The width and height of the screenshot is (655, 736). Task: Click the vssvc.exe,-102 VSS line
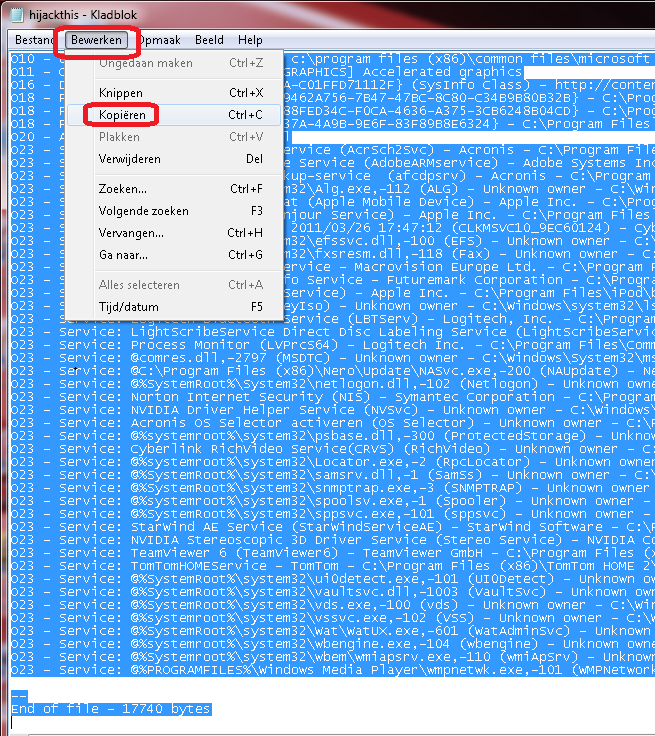[x=332, y=618]
